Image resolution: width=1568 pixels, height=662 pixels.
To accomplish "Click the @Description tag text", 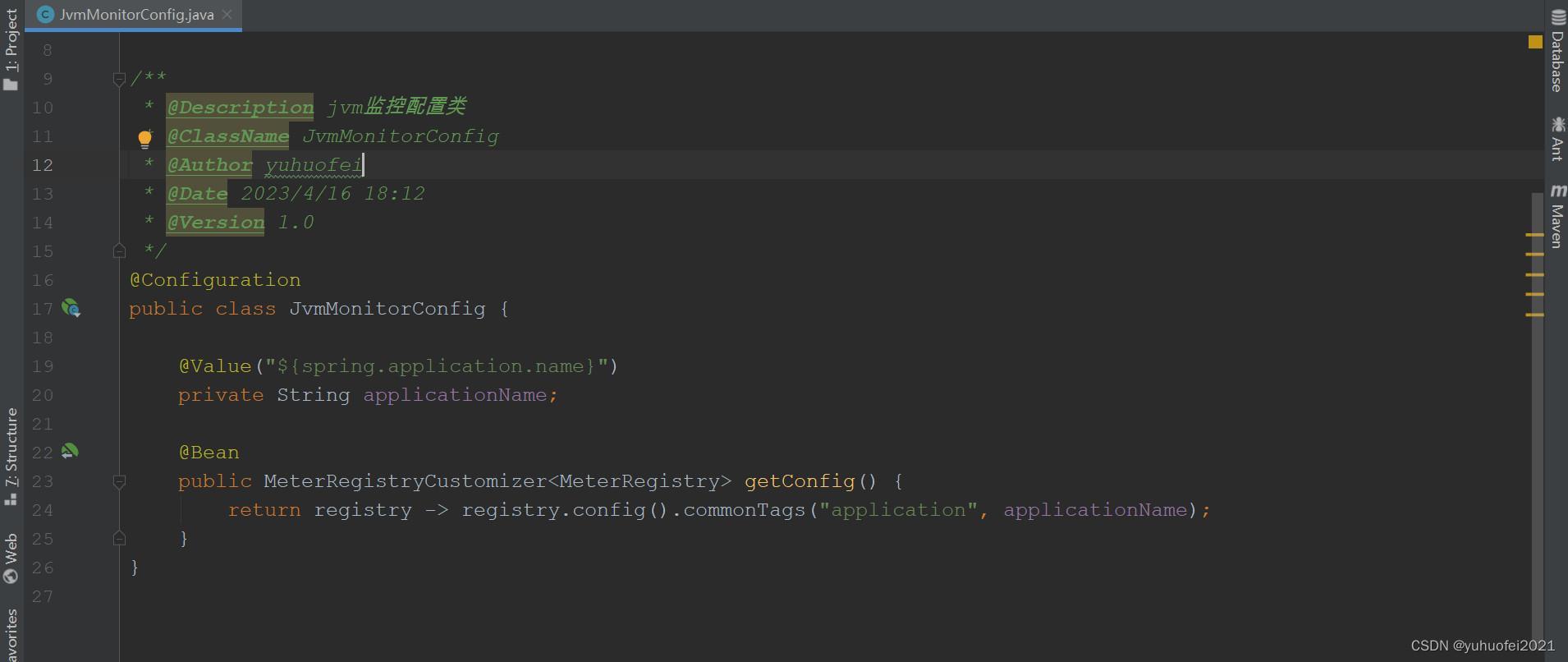I will pos(240,107).
